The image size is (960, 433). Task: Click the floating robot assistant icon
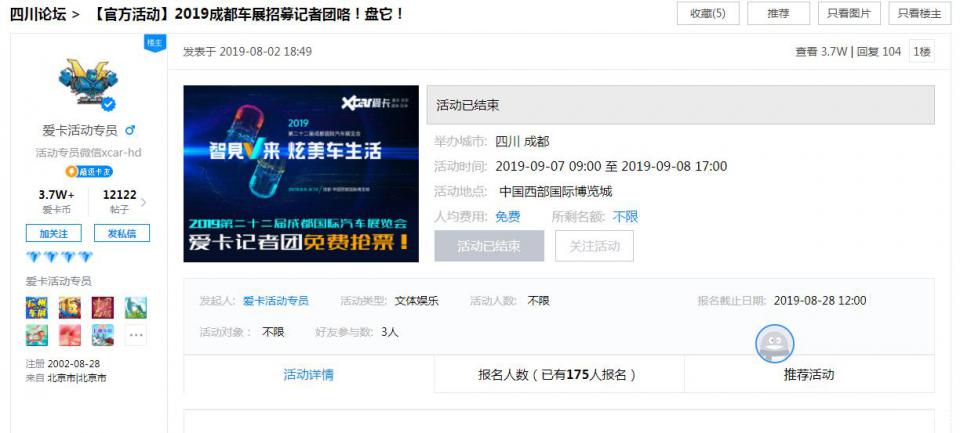[x=774, y=344]
